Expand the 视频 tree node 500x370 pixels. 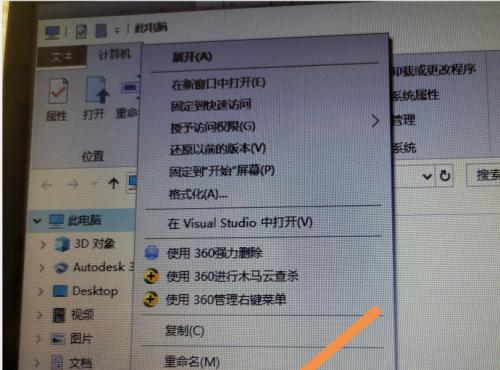(40, 315)
